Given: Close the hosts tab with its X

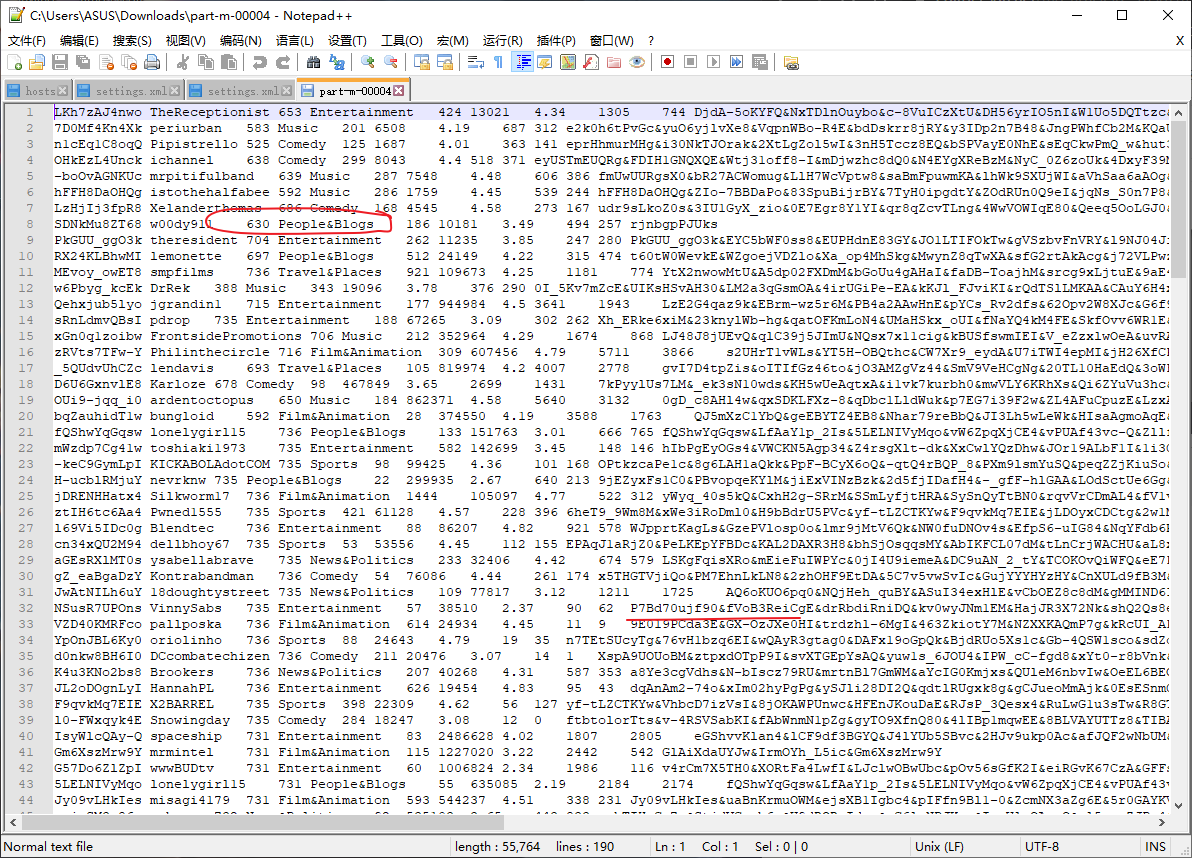Looking at the screenshot, I should click(x=63, y=90).
